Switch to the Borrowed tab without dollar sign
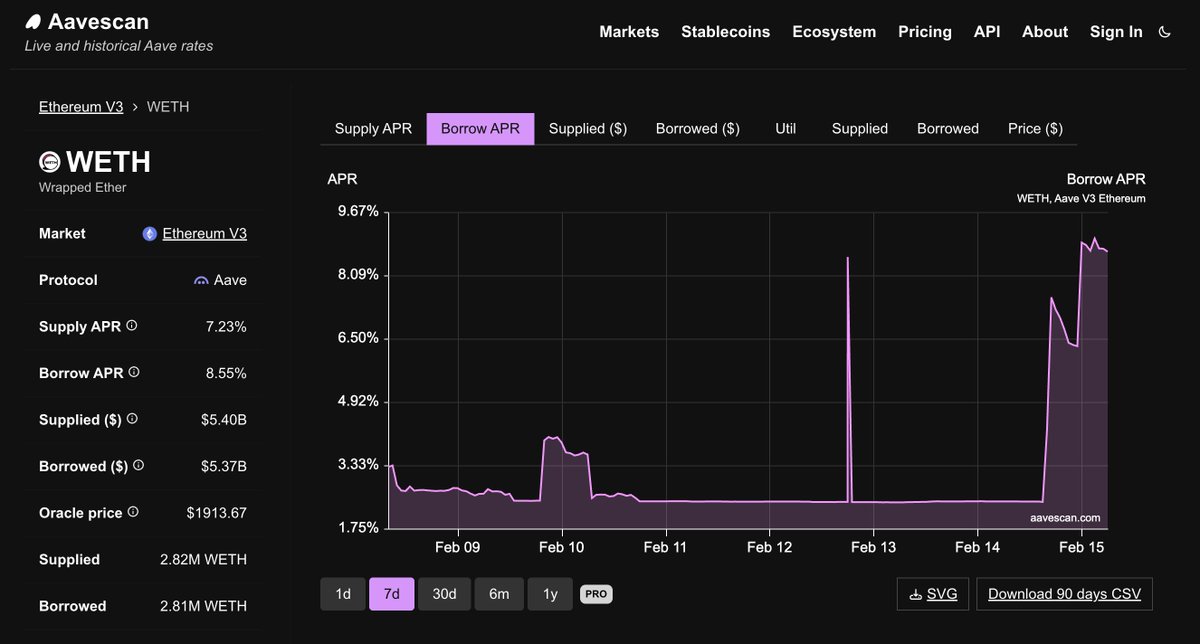The height and width of the screenshot is (644, 1200). coord(948,129)
